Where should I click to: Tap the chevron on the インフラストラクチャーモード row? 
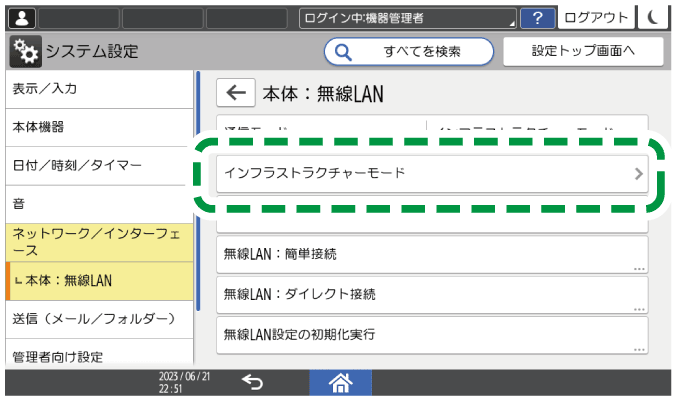click(x=638, y=174)
